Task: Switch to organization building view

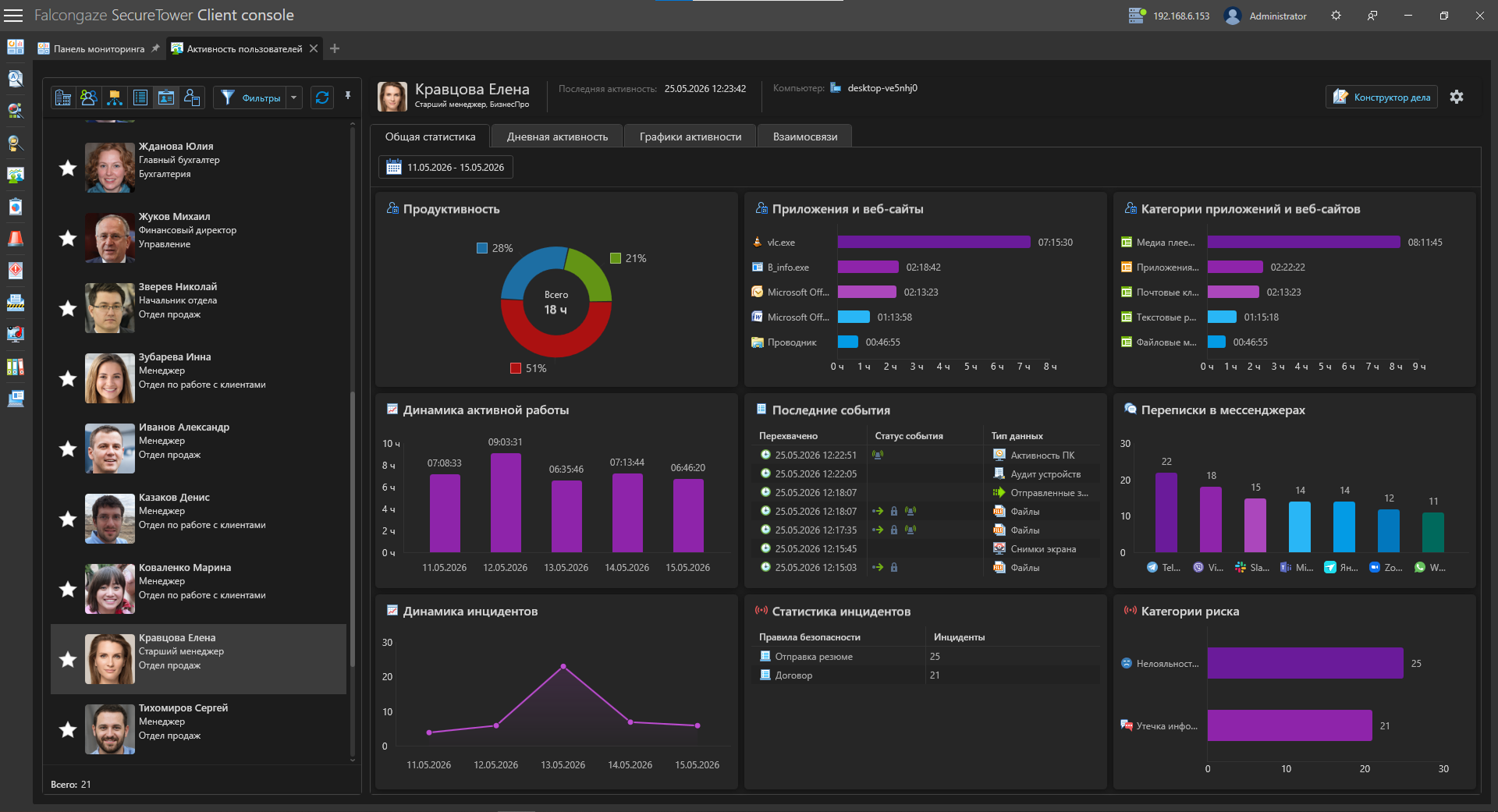Action: point(63,98)
